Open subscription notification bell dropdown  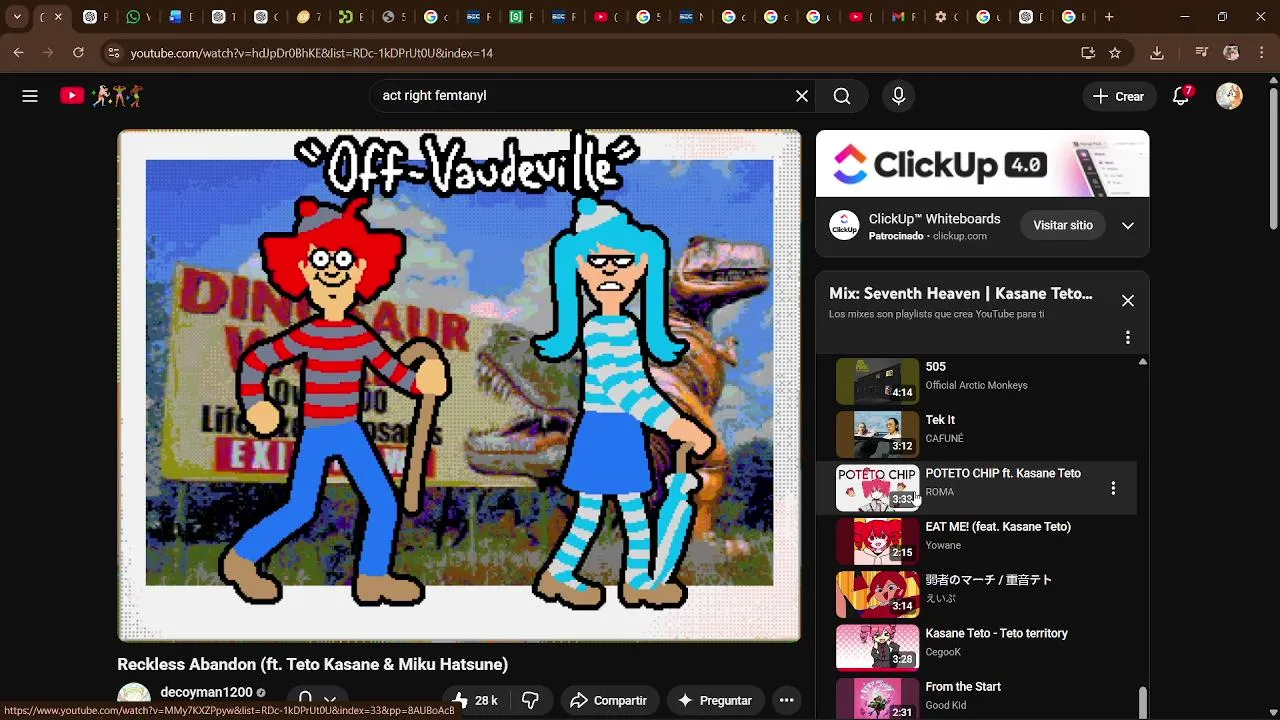click(x=316, y=700)
